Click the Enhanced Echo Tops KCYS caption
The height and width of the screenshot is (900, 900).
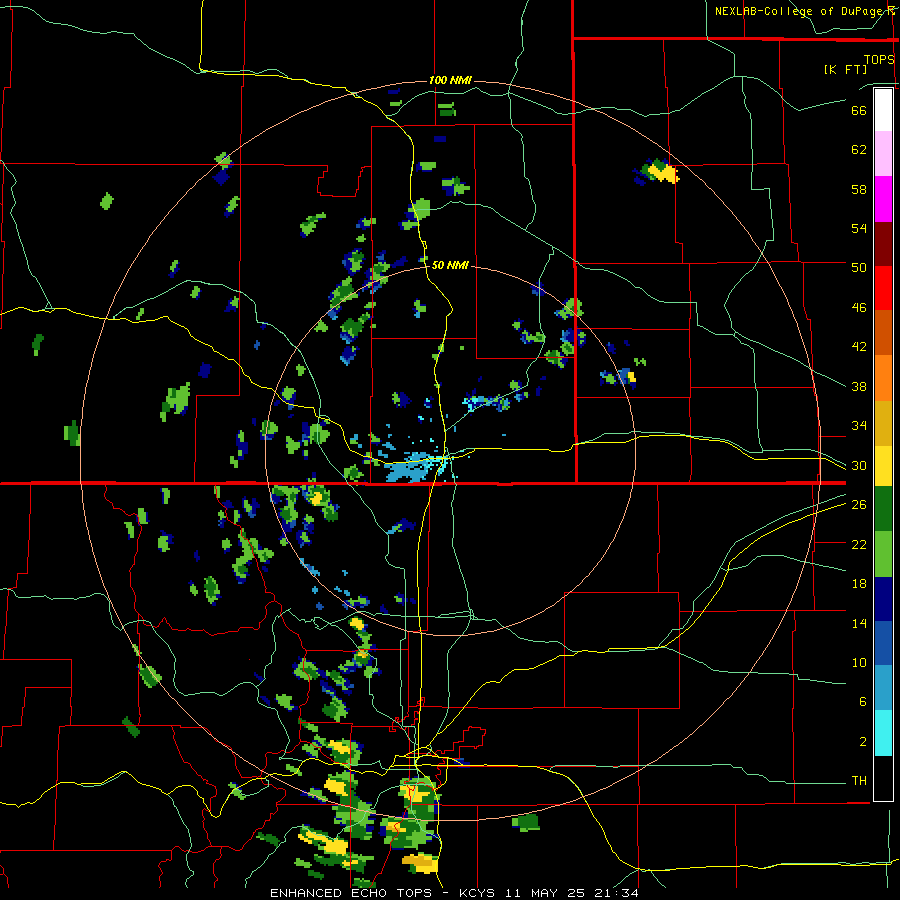click(x=454, y=893)
